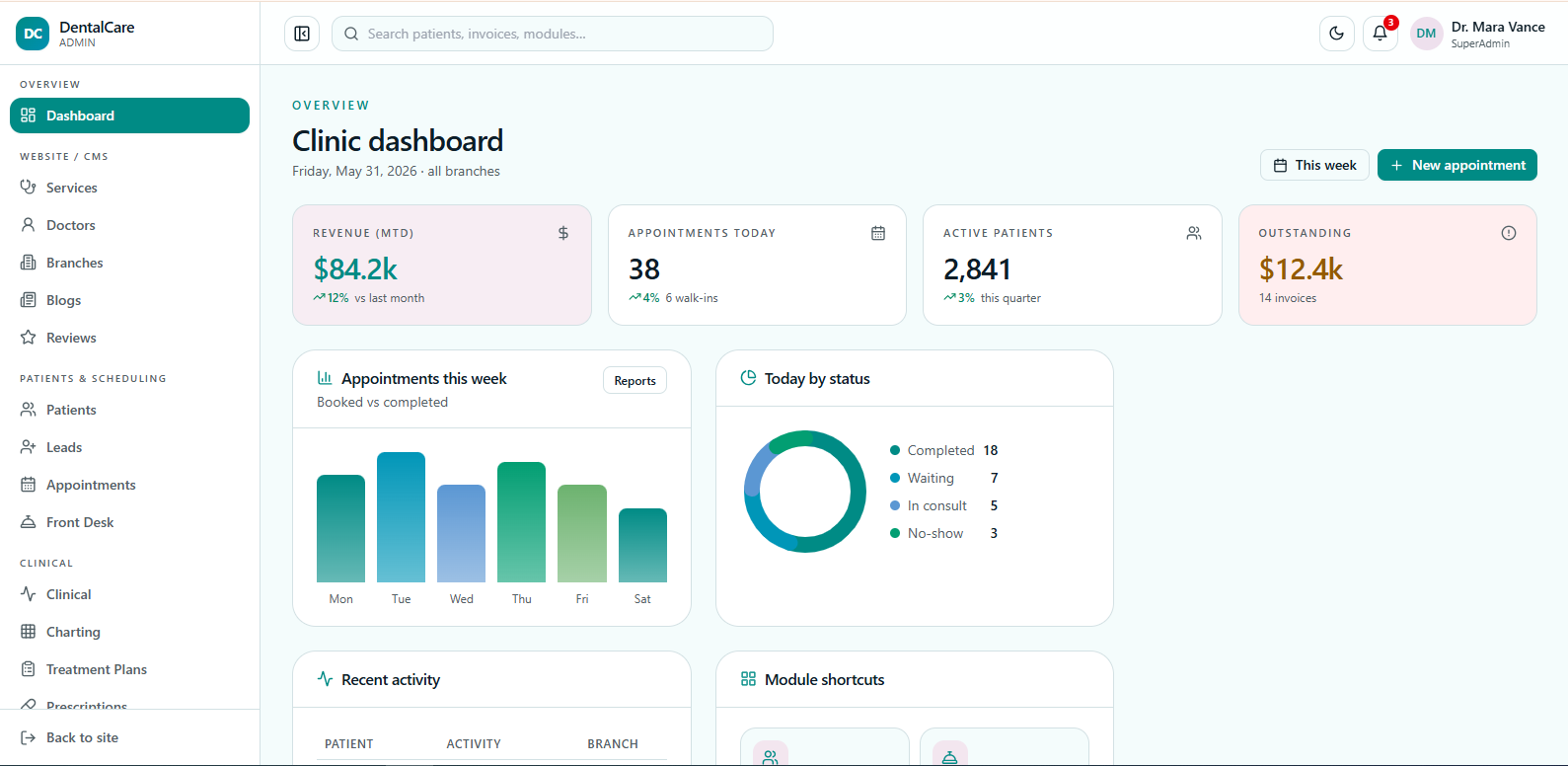Open the Leads menu item

click(129, 447)
